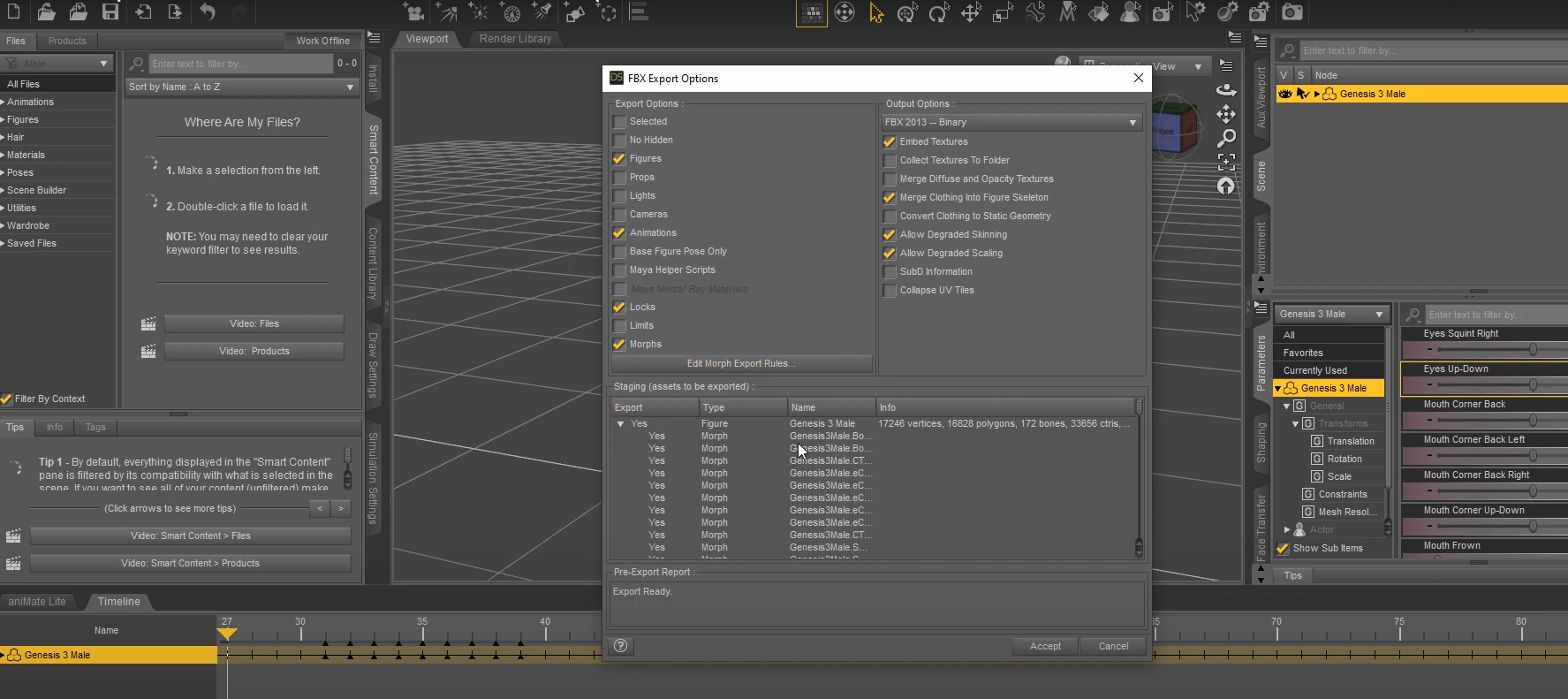Click Accept in FBX Export Options
The image size is (1568, 699).
coord(1045,647)
